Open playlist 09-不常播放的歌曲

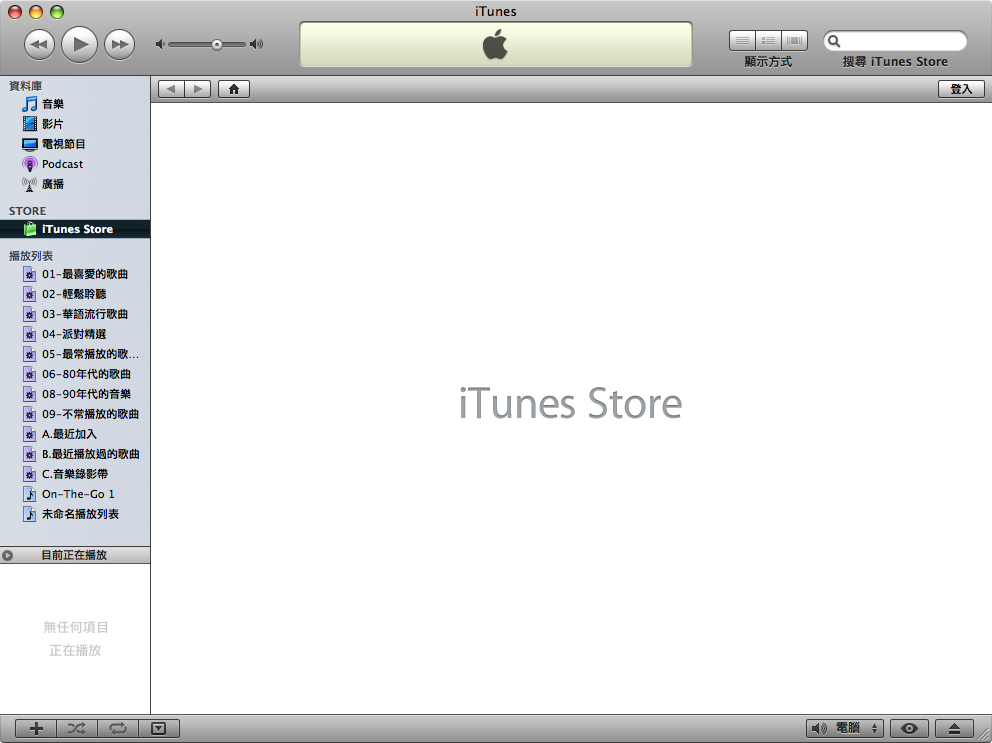pos(75,414)
